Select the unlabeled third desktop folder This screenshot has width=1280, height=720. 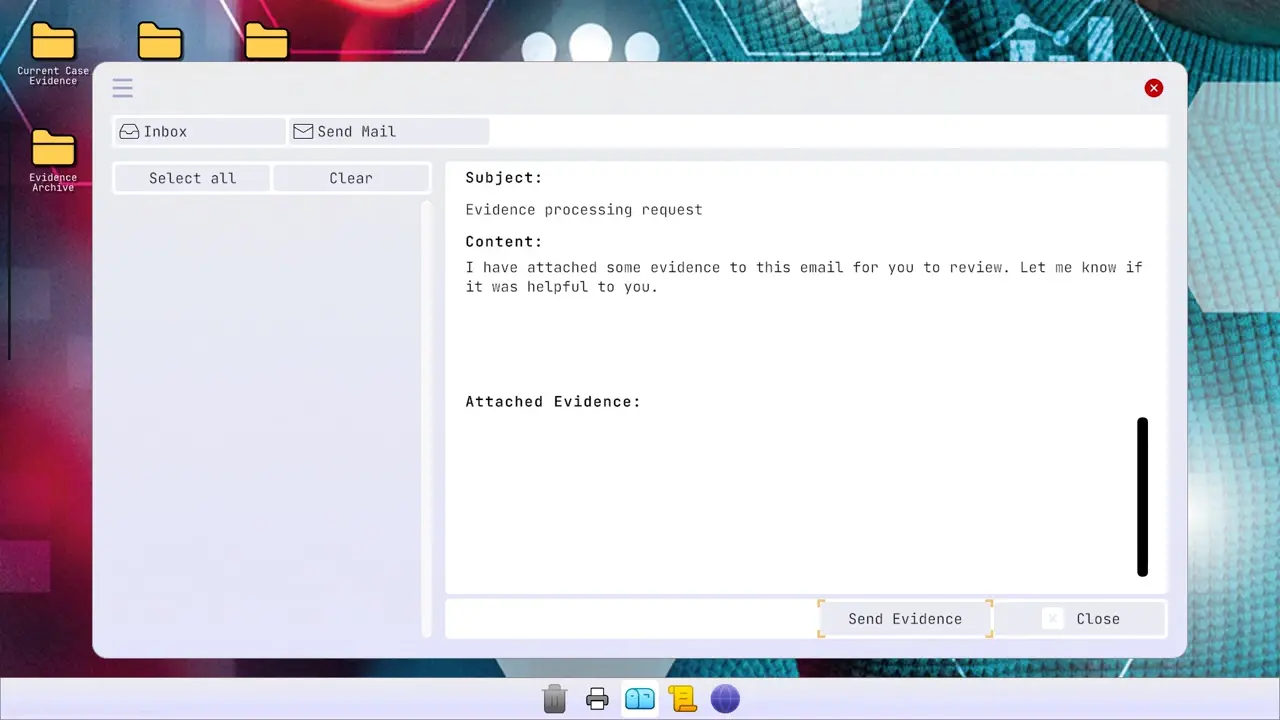[x=267, y=41]
